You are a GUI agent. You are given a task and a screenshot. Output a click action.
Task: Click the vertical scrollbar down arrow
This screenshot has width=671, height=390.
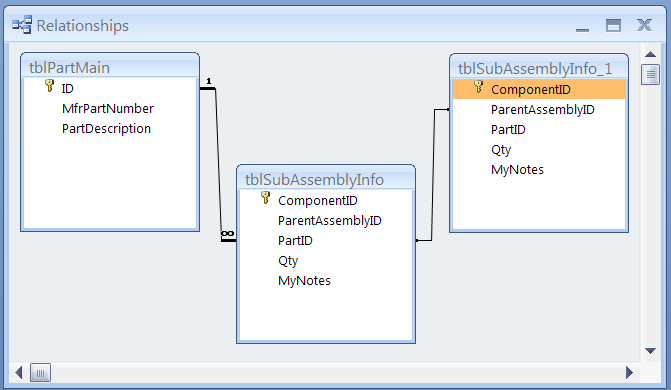pos(650,351)
